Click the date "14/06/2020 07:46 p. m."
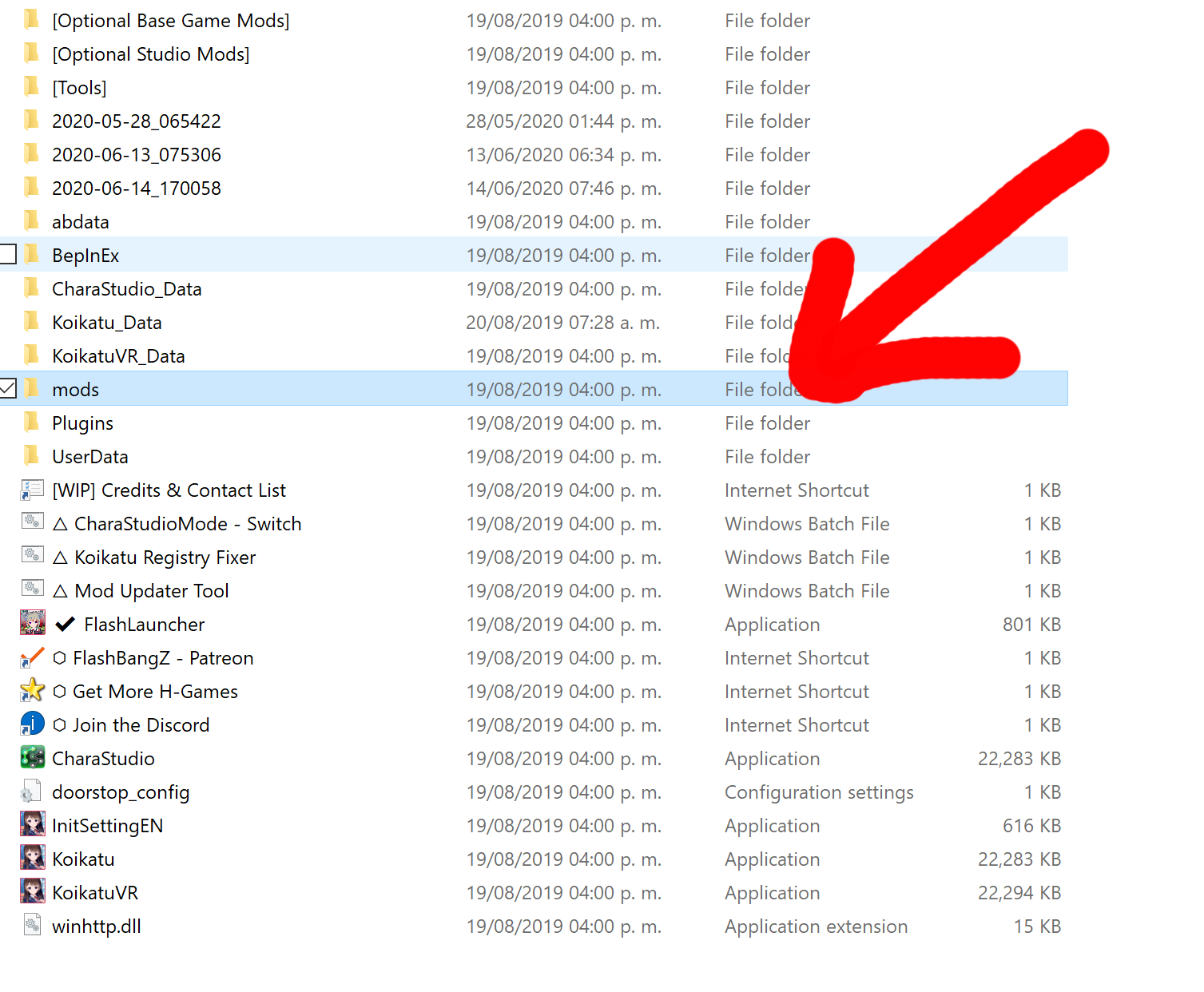The width and height of the screenshot is (1204, 992). [x=564, y=188]
